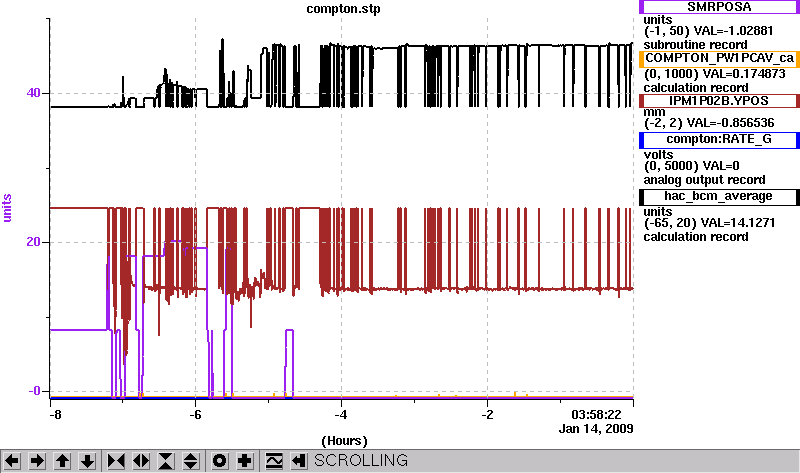
Task: Pan the graph up with the up arrow
Action: [62, 461]
